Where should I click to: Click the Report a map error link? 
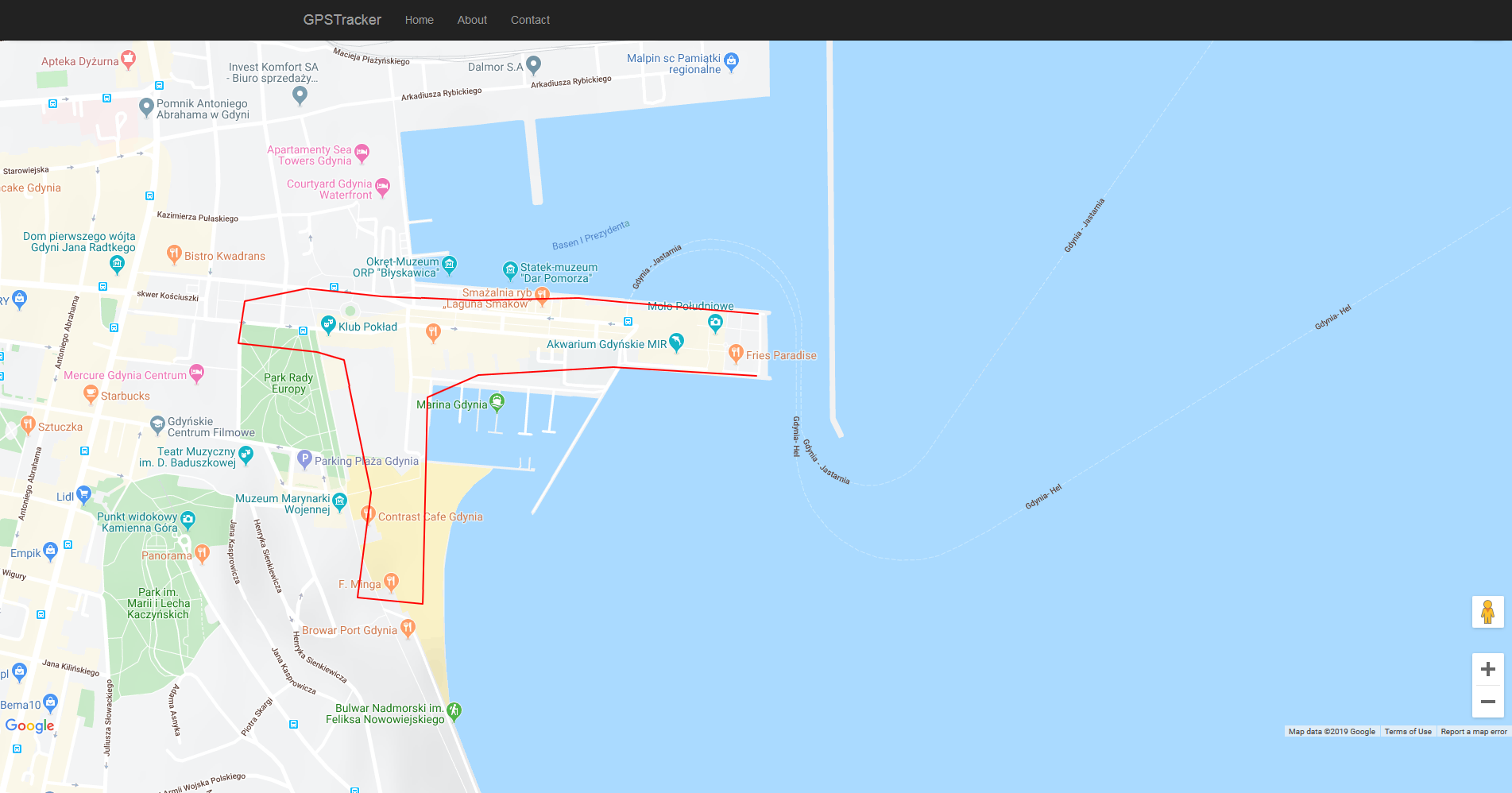[1474, 732]
